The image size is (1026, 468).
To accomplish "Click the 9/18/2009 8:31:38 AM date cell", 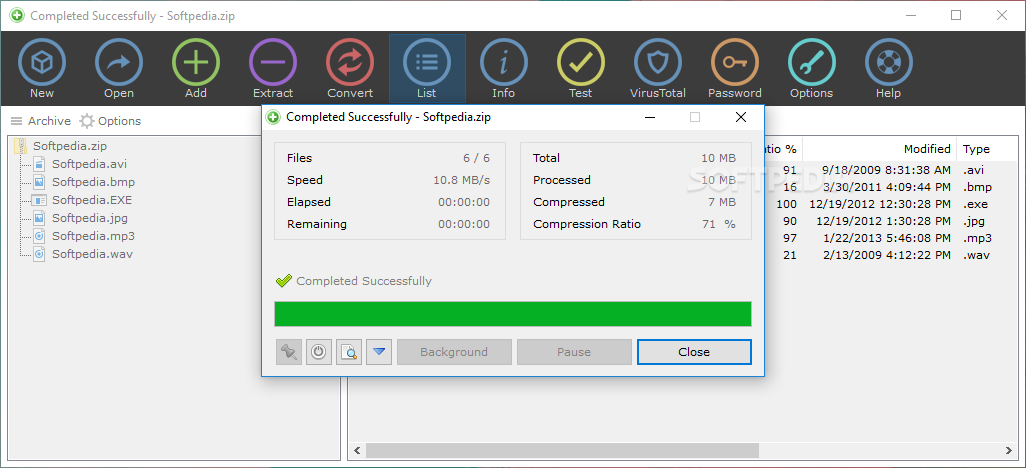I will (x=887, y=170).
